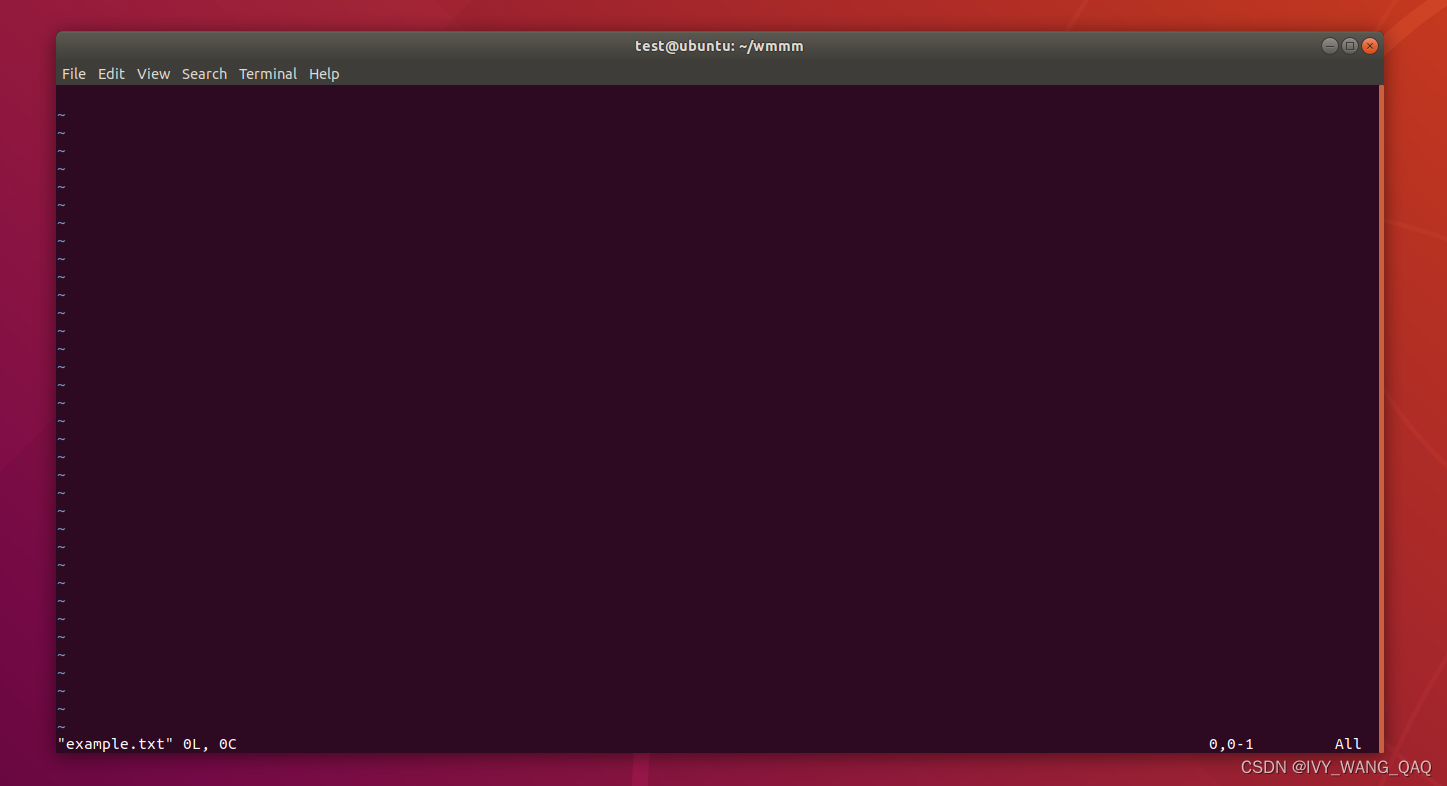This screenshot has width=1447, height=786.
Task: Click the title bar text test@ubuntu: ~/wmmm
Action: tap(719, 45)
